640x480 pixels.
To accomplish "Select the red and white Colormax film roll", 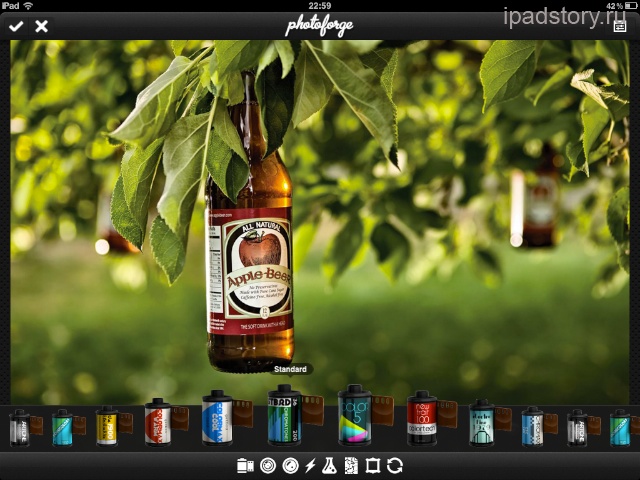I will (x=167, y=422).
